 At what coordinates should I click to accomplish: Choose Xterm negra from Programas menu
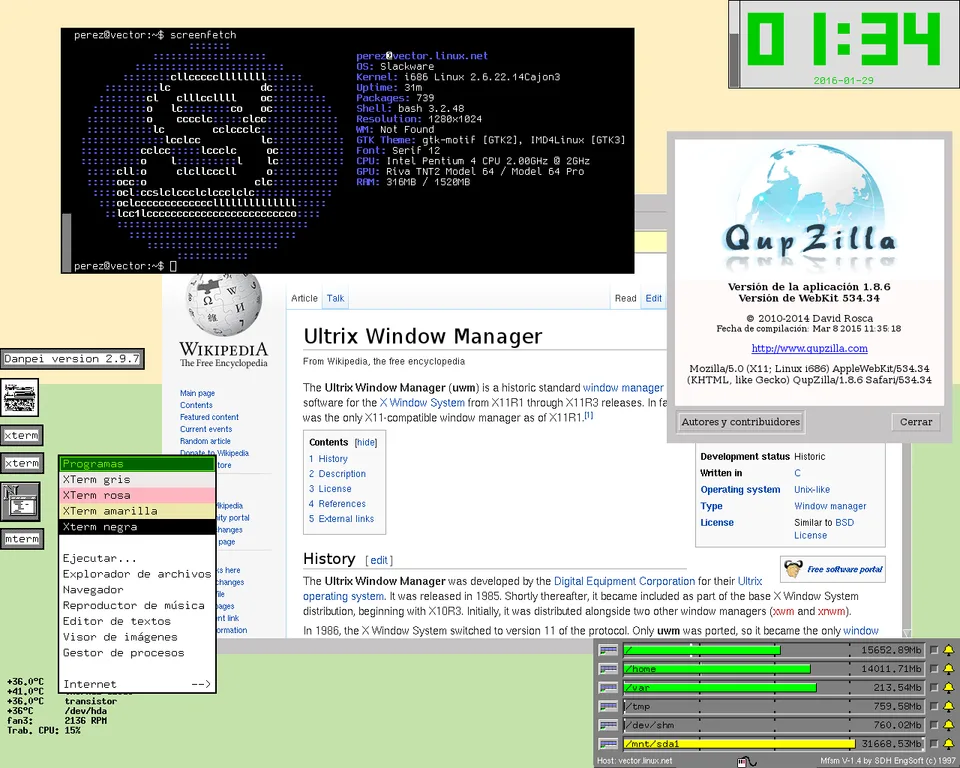[x=137, y=527]
